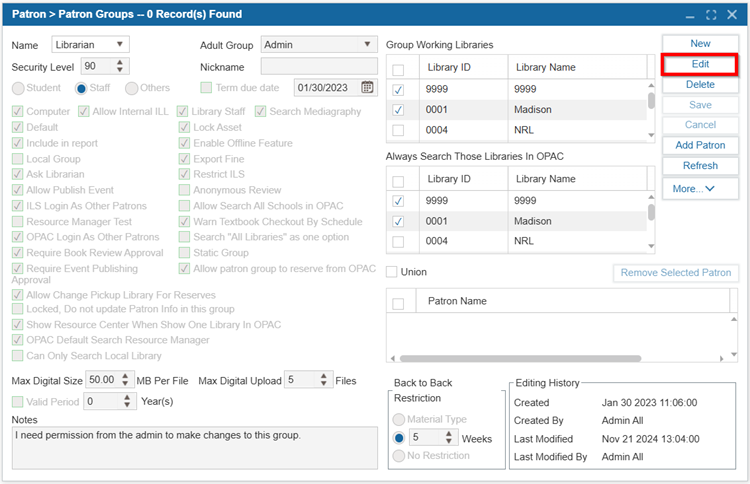Click Madison cell in Always Search Libraries
750x484 pixels.
532,221
